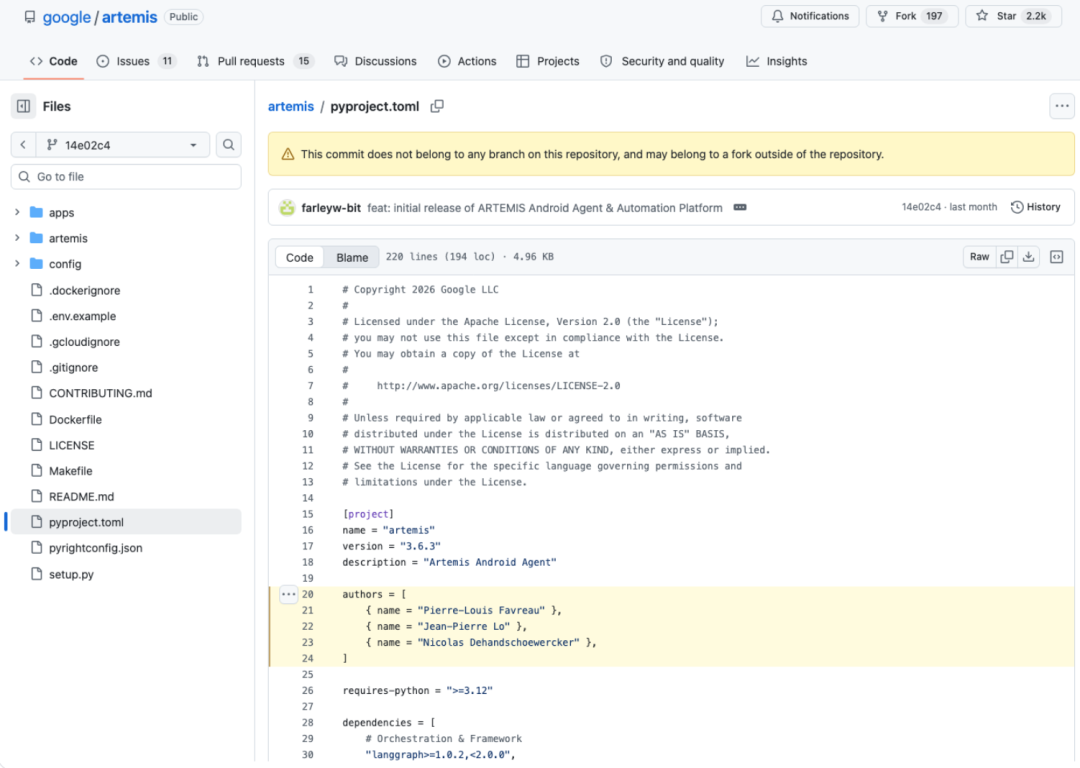Switch to the Code view toggle
The image size is (1080, 768).
(300, 257)
